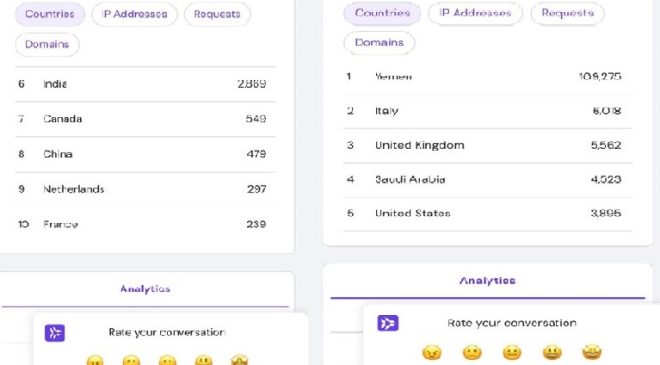This screenshot has height=365, width=660.
Task: Pick the grinning emoji in right popup
Action: click(552, 352)
